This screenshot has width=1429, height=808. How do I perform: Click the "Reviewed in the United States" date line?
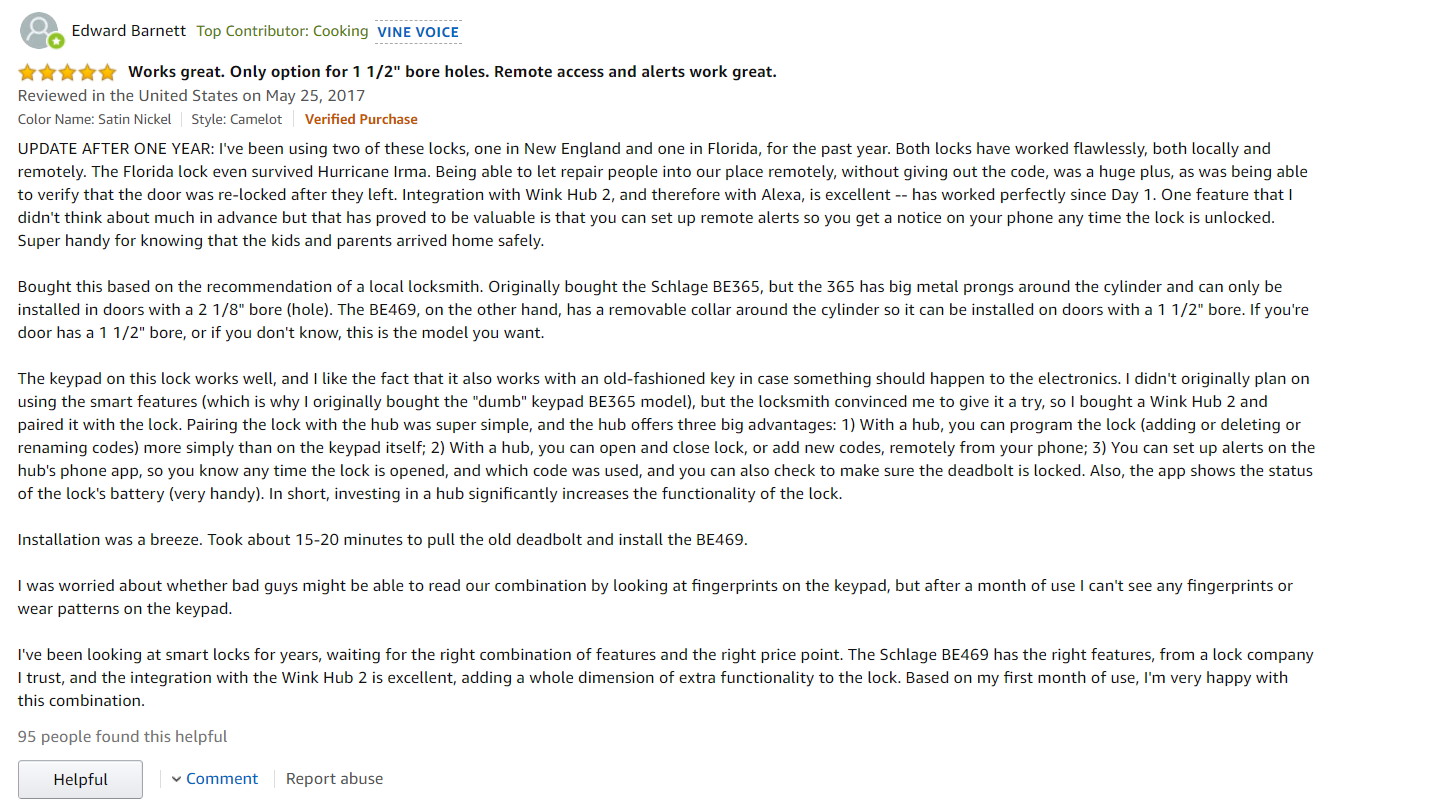pos(191,96)
